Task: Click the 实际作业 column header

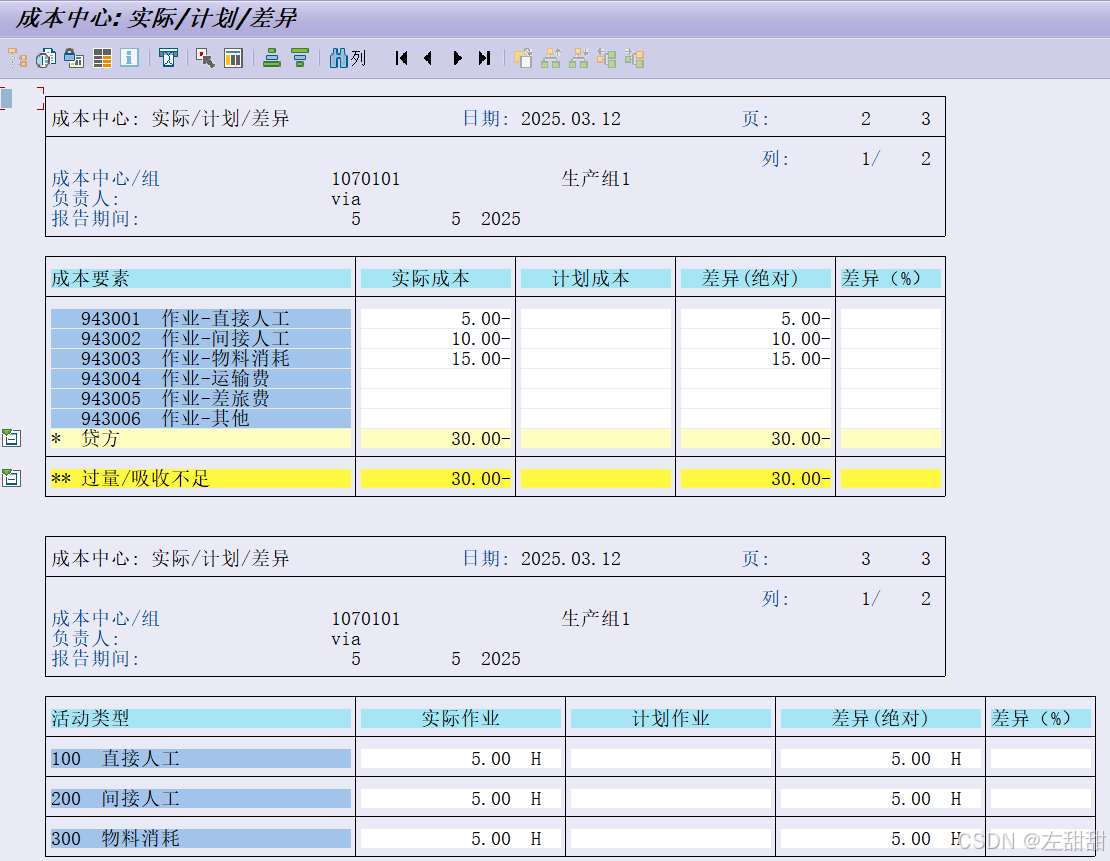Action: [461, 719]
